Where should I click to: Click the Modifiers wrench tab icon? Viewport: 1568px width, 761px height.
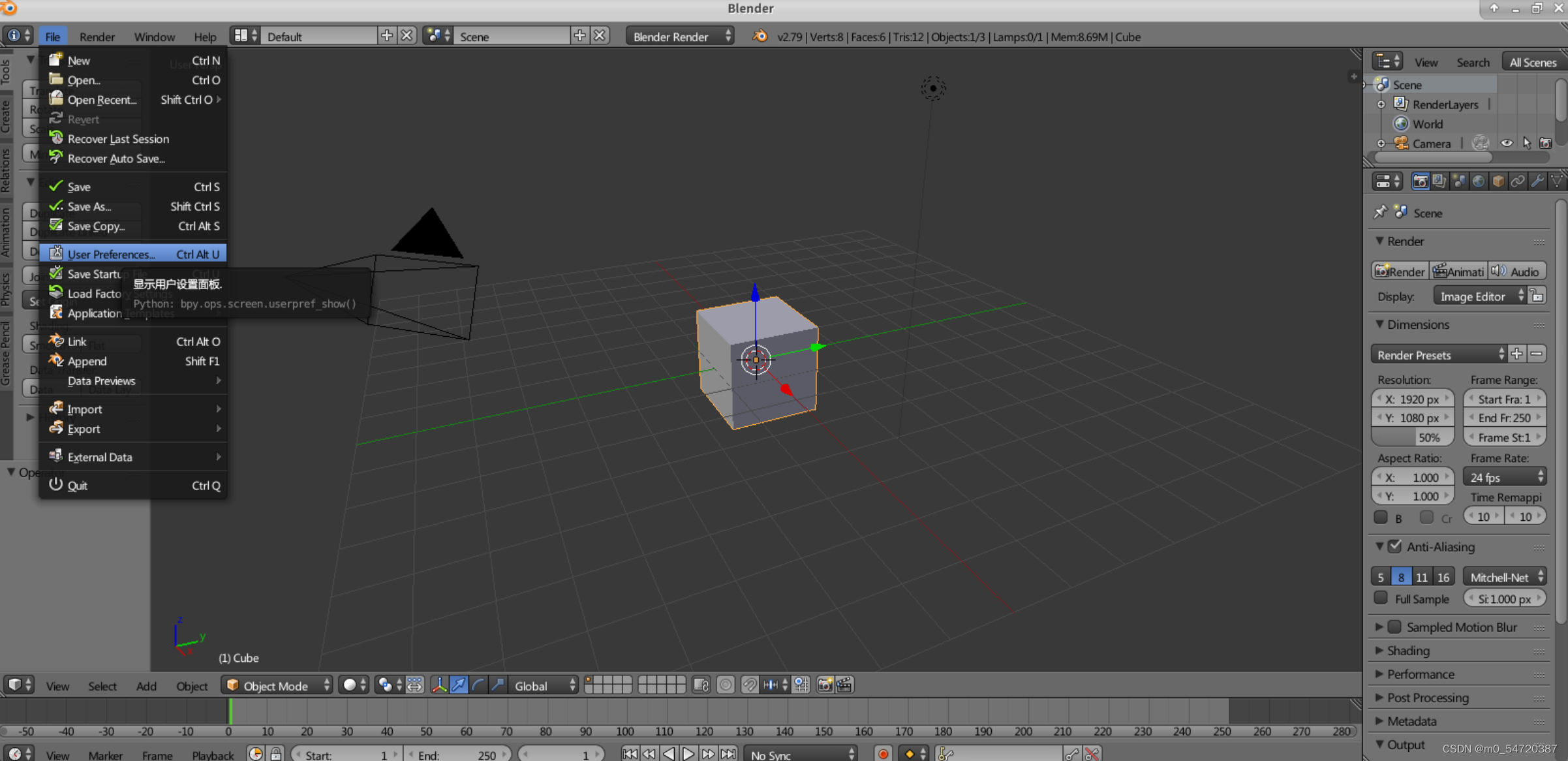tap(1537, 181)
